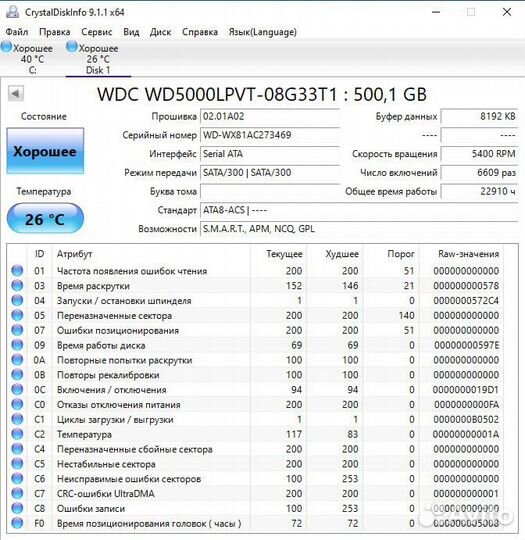
Task: Close the CrystalDiskInfo window
Action: (x=507, y=12)
